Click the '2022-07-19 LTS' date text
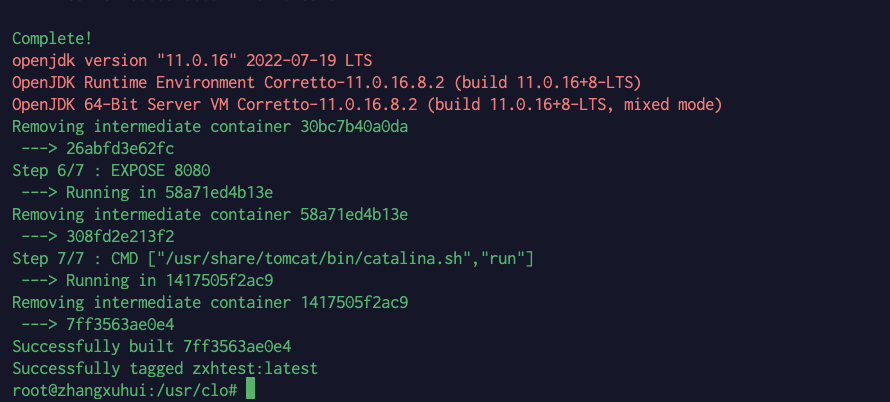 309,60
